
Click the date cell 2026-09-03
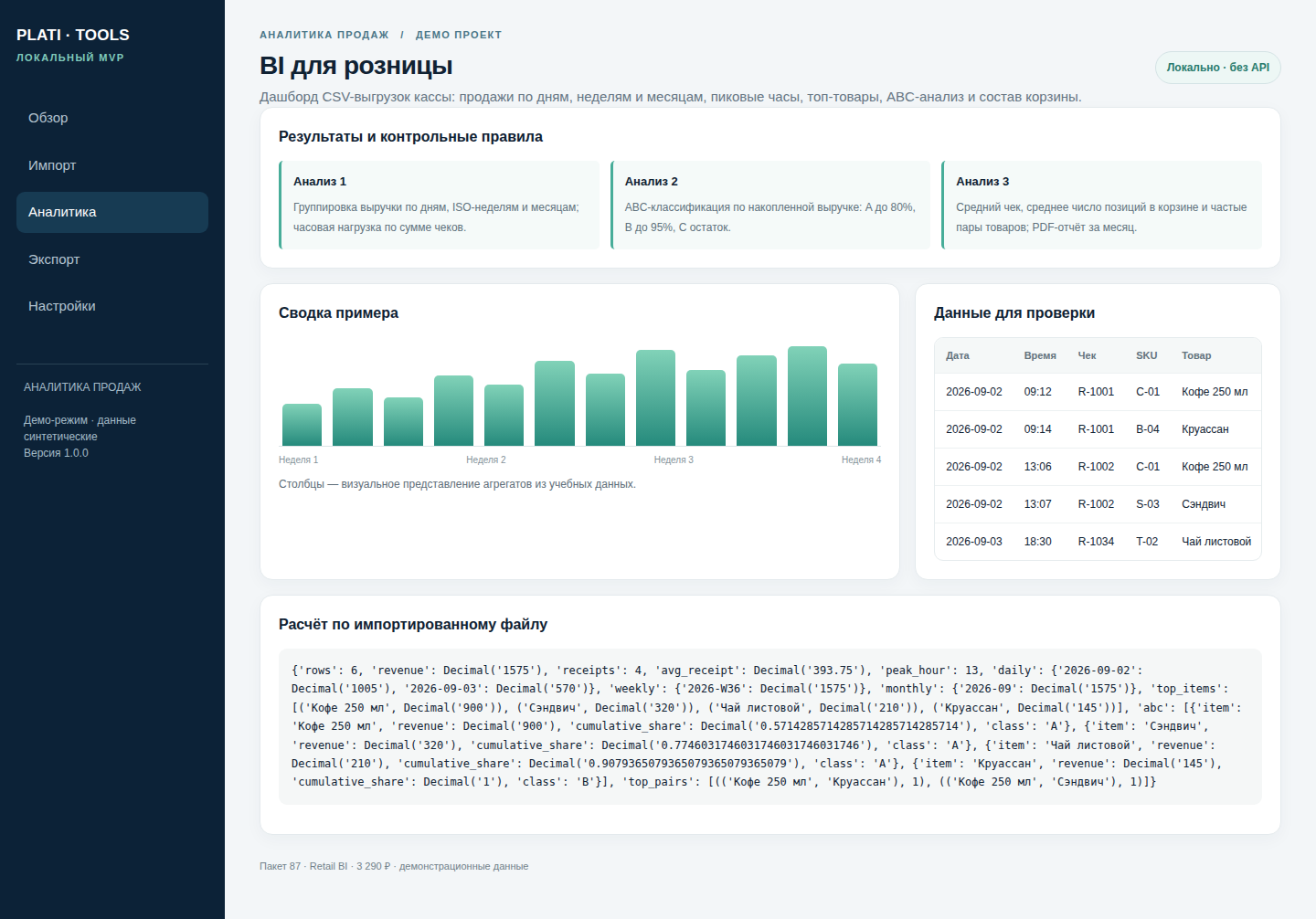click(974, 542)
